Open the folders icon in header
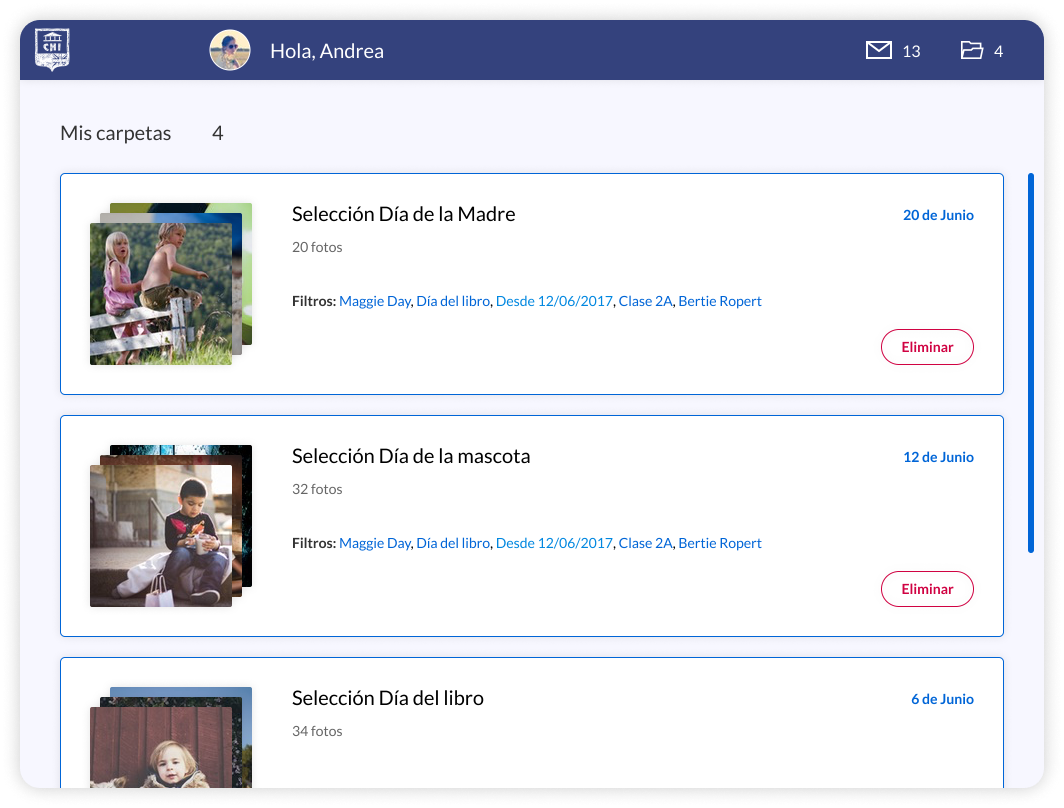The width and height of the screenshot is (1064, 808). click(x=972, y=50)
